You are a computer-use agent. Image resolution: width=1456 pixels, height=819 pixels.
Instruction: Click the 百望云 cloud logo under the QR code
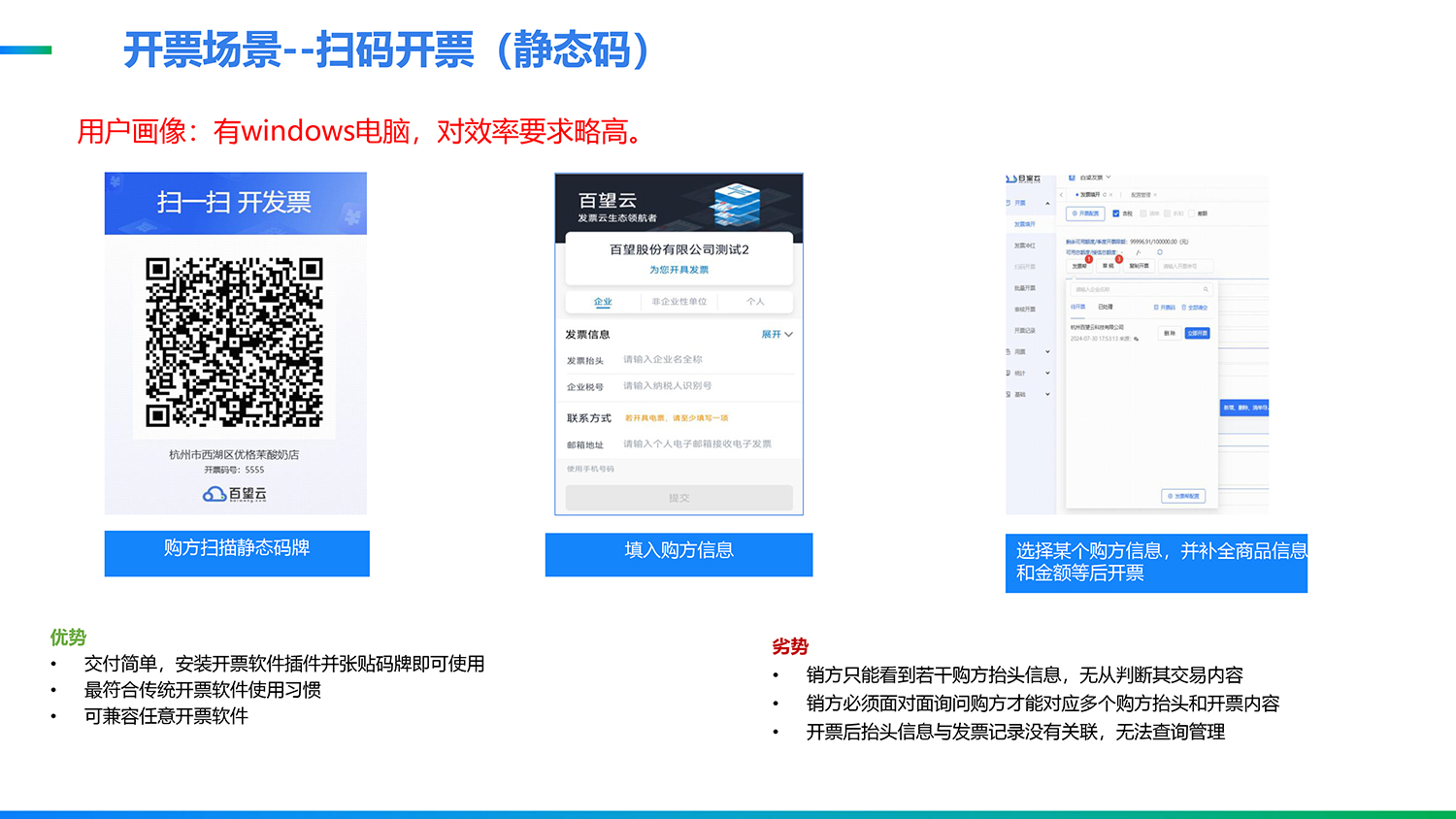pos(234,494)
